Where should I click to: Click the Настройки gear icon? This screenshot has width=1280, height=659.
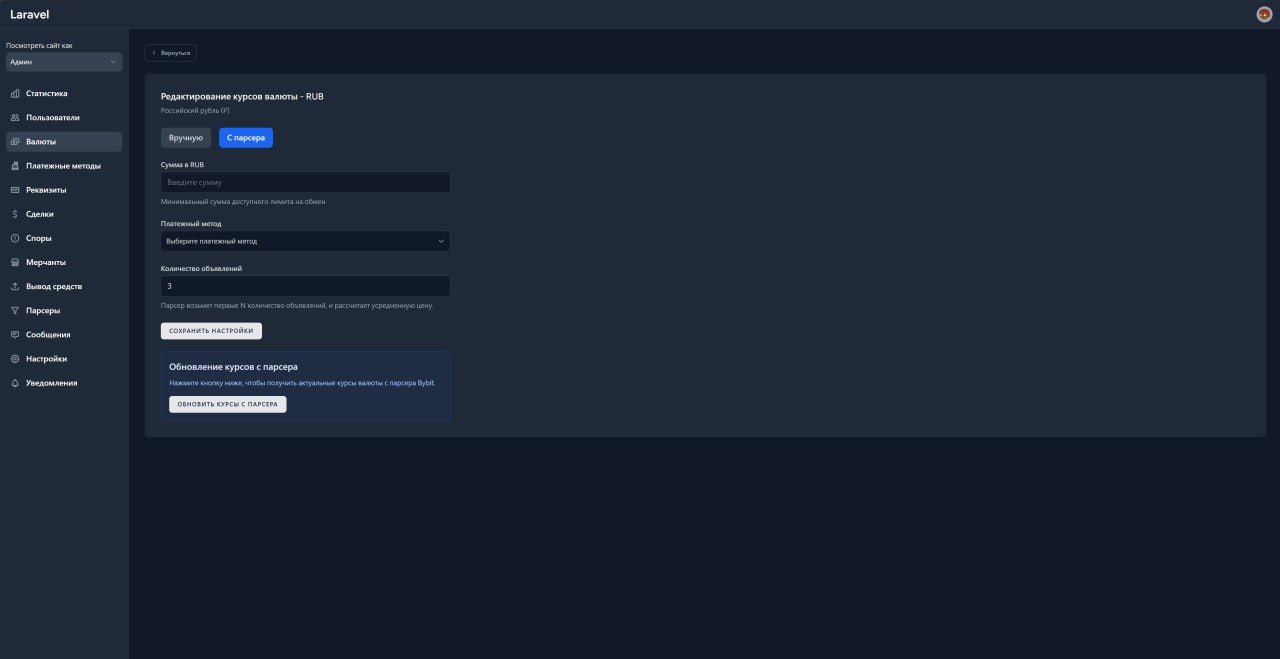15,359
